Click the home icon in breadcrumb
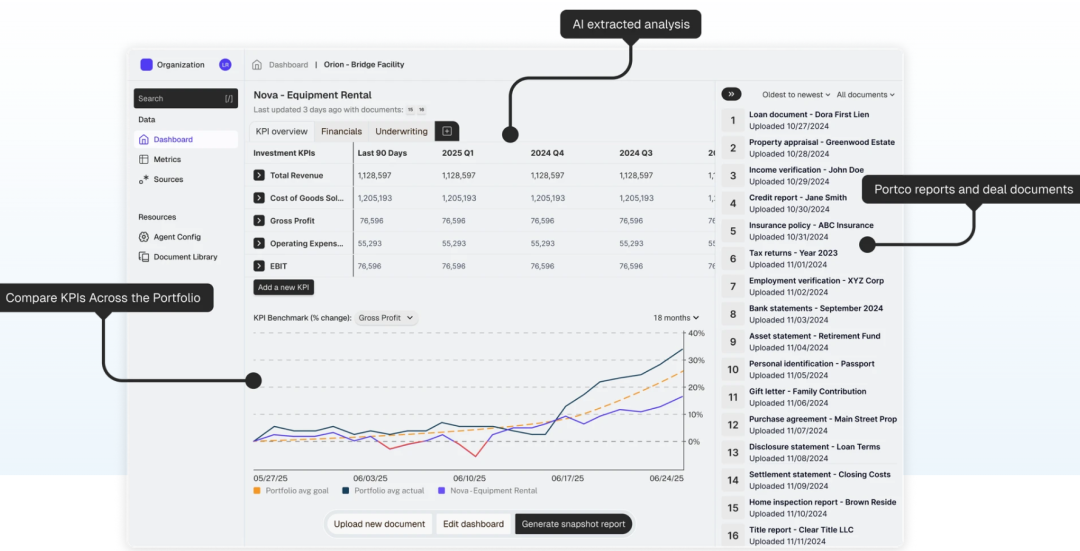Image resolution: width=1080 pixels, height=551 pixels. (x=257, y=65)
